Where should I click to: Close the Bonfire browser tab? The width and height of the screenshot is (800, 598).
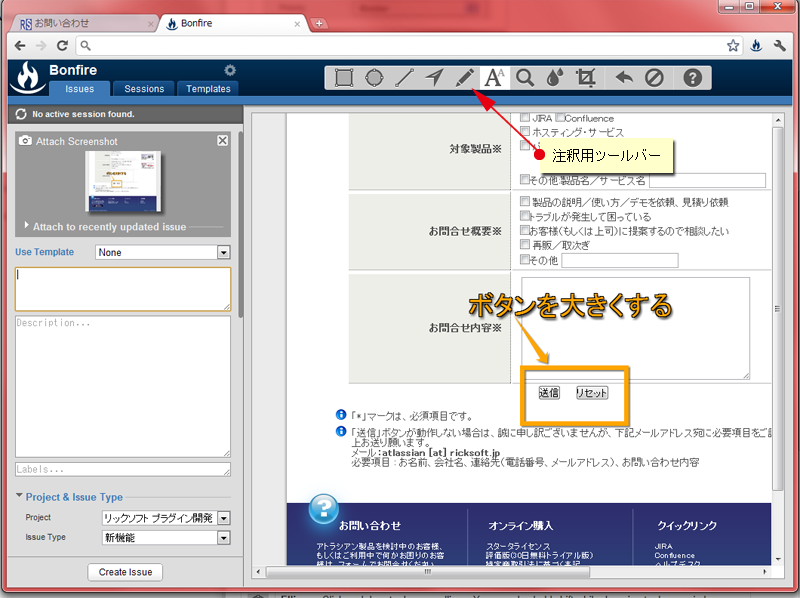[297, 24]
